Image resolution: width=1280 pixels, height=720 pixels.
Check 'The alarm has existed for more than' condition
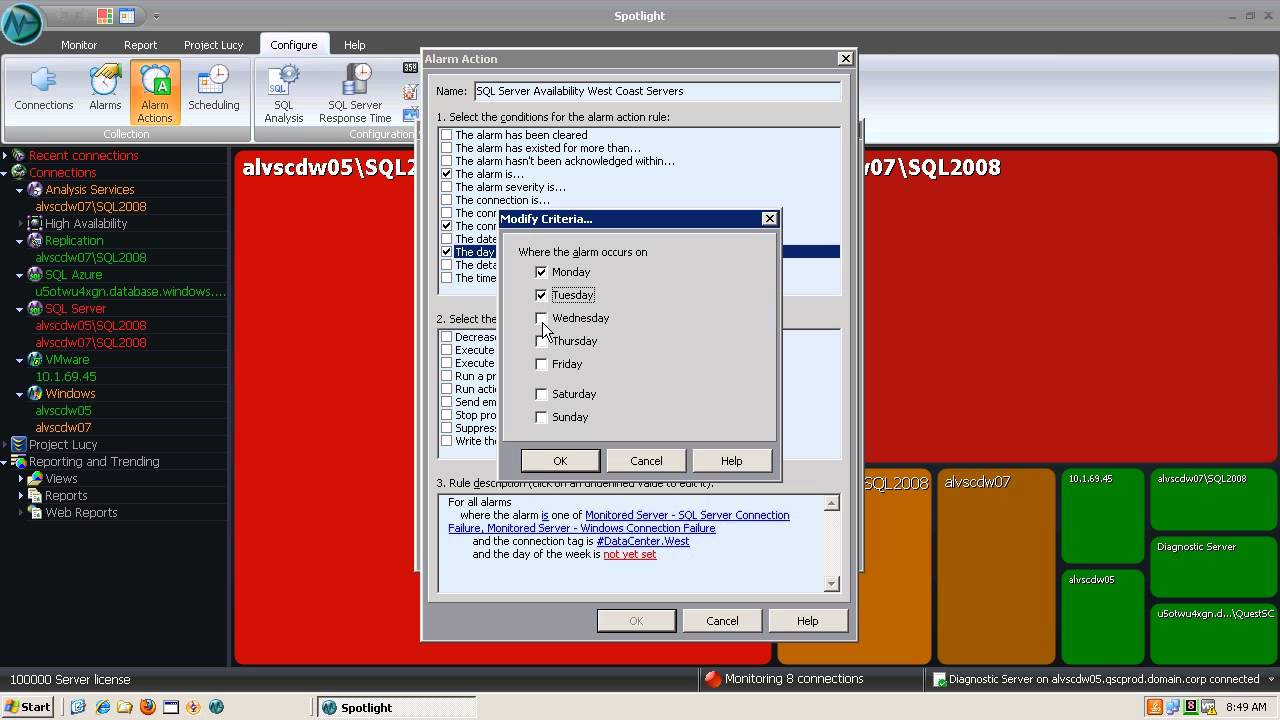click(447, 148)
